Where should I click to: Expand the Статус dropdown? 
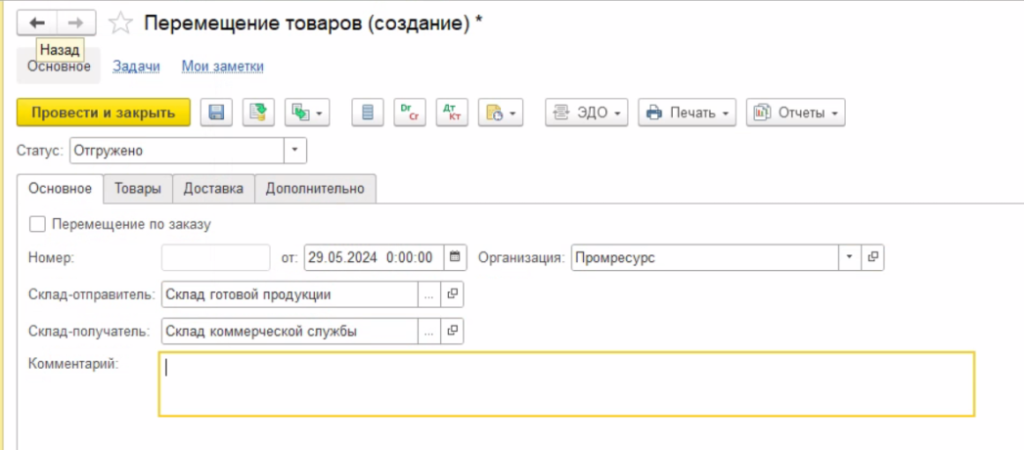295,150
